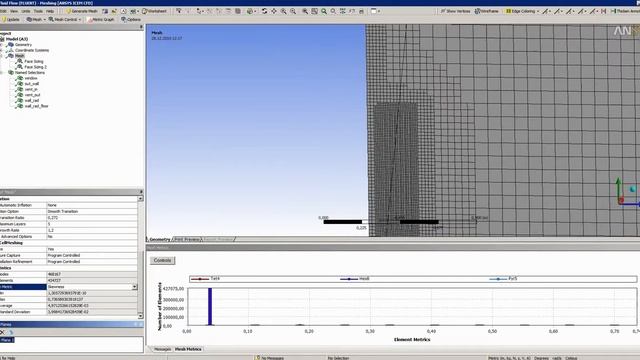
Task: Open the Mesh Metric Skewness dropdown arrow
Action: [134, 287]
